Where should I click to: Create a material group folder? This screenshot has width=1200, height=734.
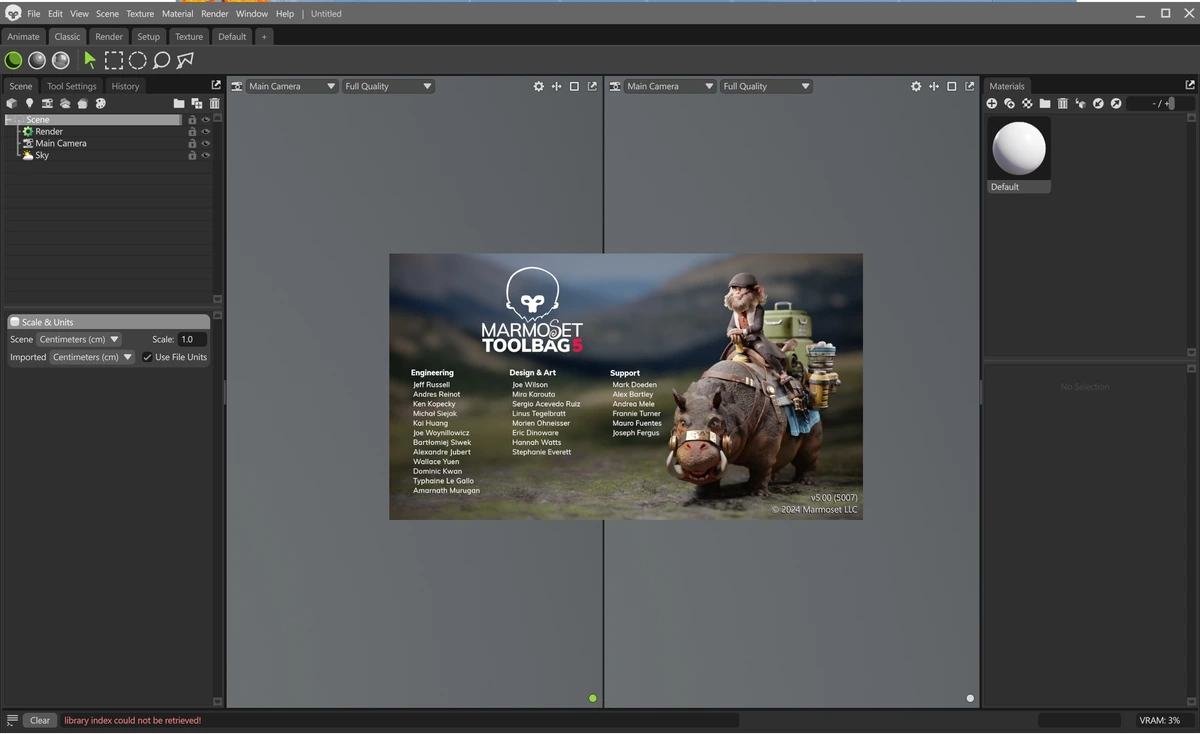pos(1044,103)
